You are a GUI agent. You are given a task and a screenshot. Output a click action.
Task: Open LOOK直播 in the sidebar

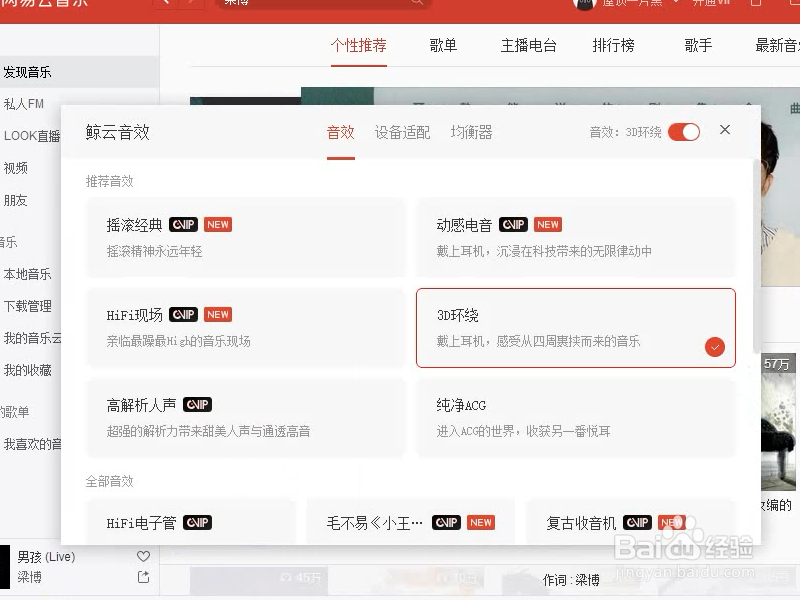pyautogui.click(x=32, y=136)
